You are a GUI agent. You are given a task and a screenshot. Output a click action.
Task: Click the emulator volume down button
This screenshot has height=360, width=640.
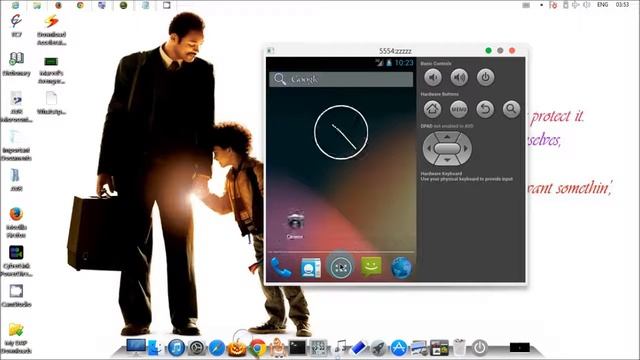tap(433, 77)
